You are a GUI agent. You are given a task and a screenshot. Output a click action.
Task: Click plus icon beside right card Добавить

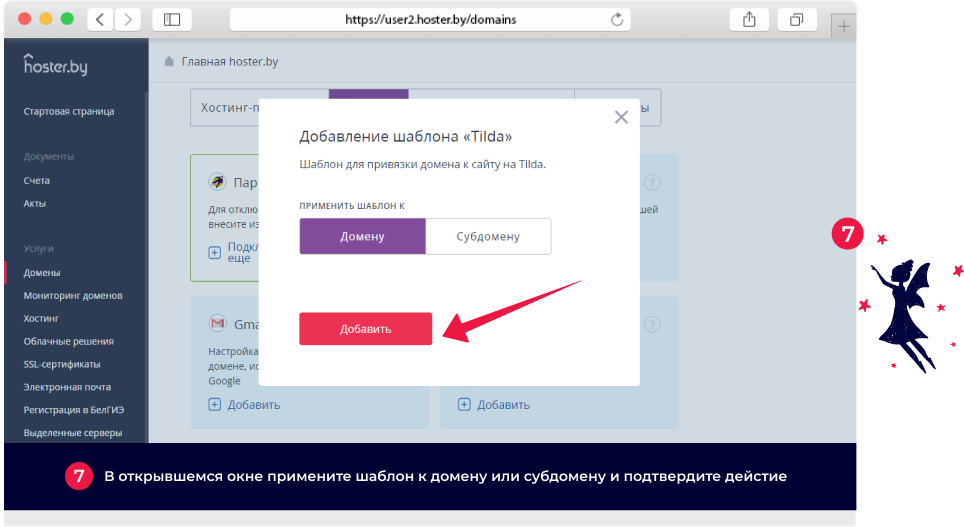464,405
